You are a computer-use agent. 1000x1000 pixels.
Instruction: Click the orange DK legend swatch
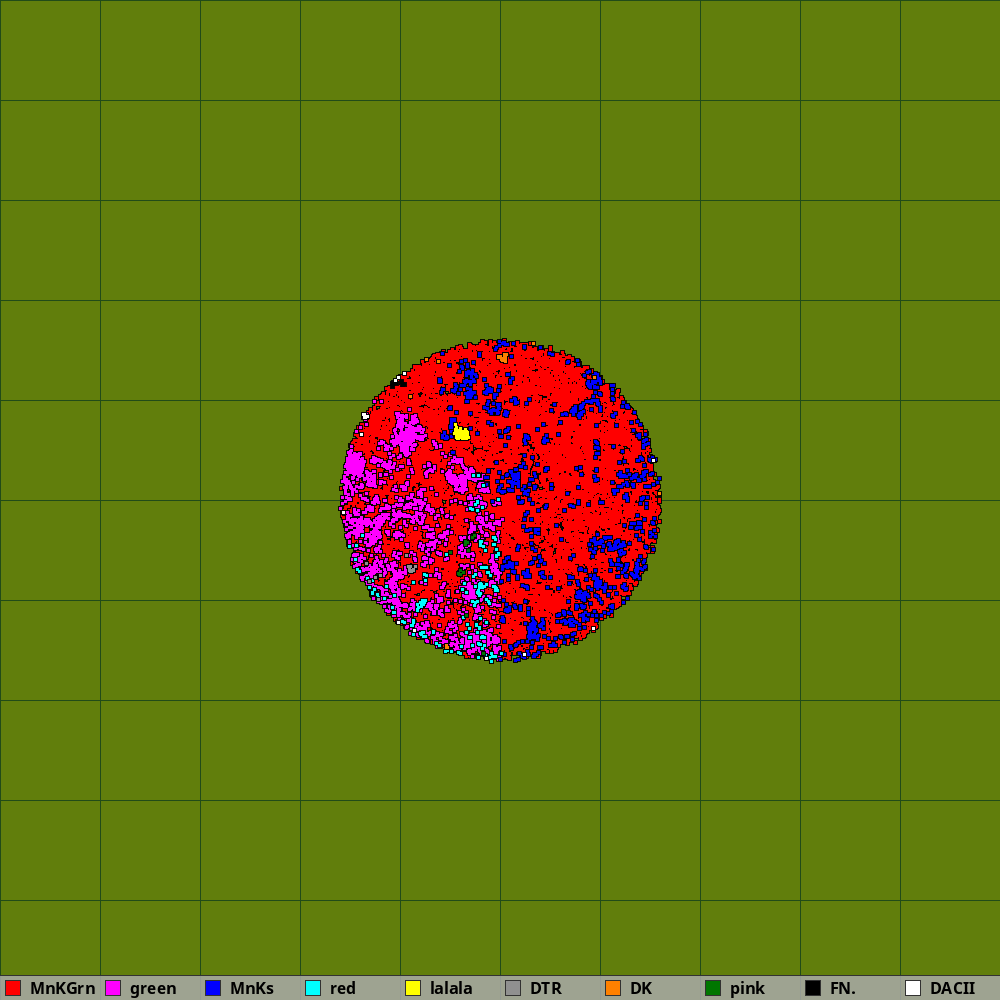pyautogui.click(x=613, y=988)
